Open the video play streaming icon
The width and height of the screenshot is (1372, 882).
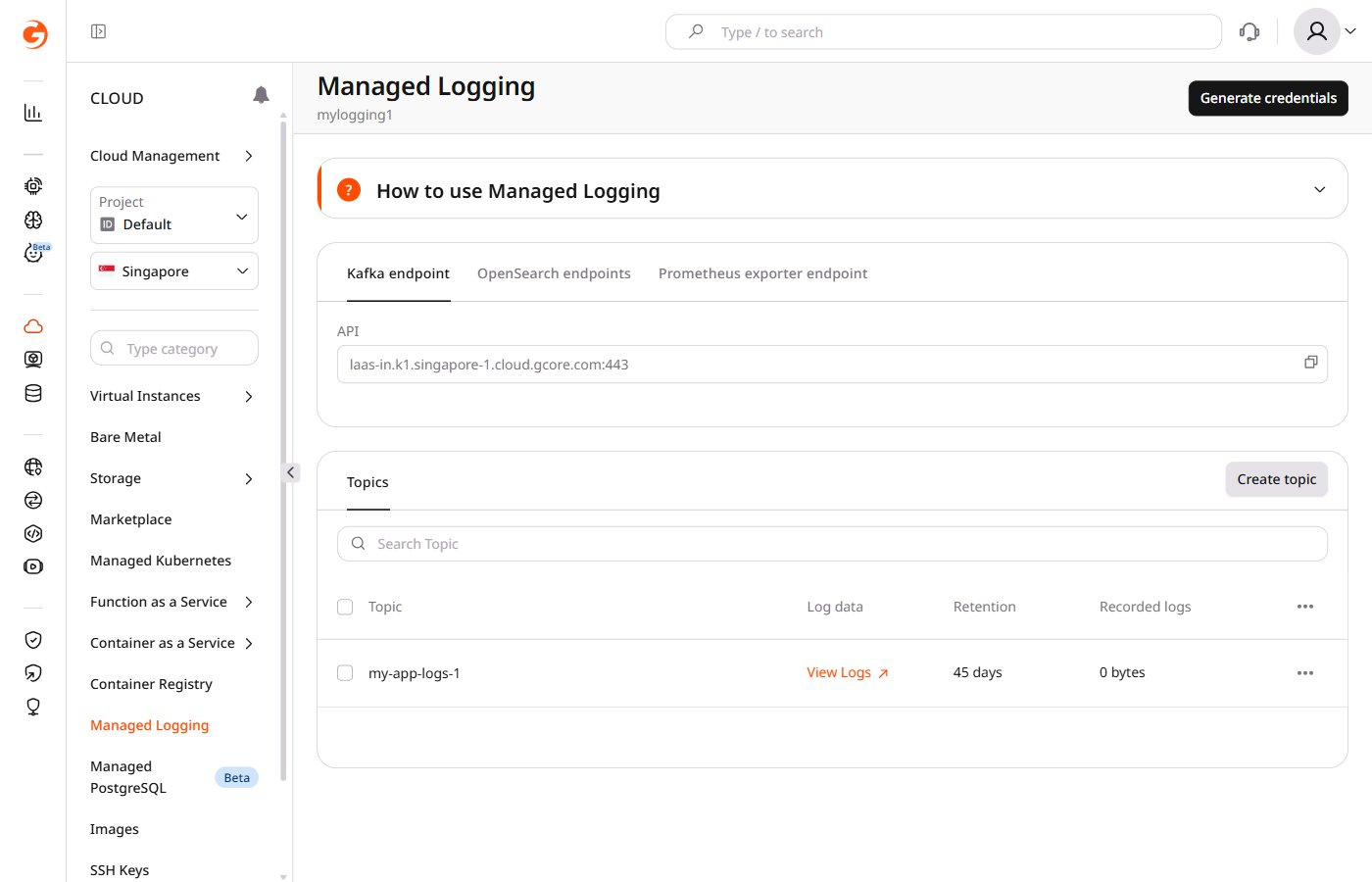[x=33, y=566]
